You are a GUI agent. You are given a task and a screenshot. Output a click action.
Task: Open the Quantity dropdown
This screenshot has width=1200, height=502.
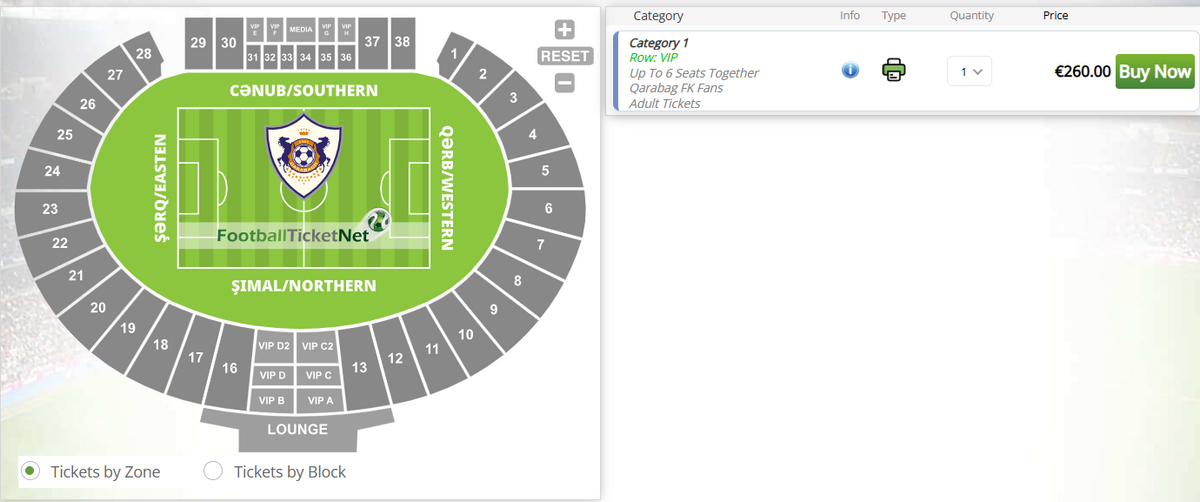pyautogui.click(x=969, y=71)
